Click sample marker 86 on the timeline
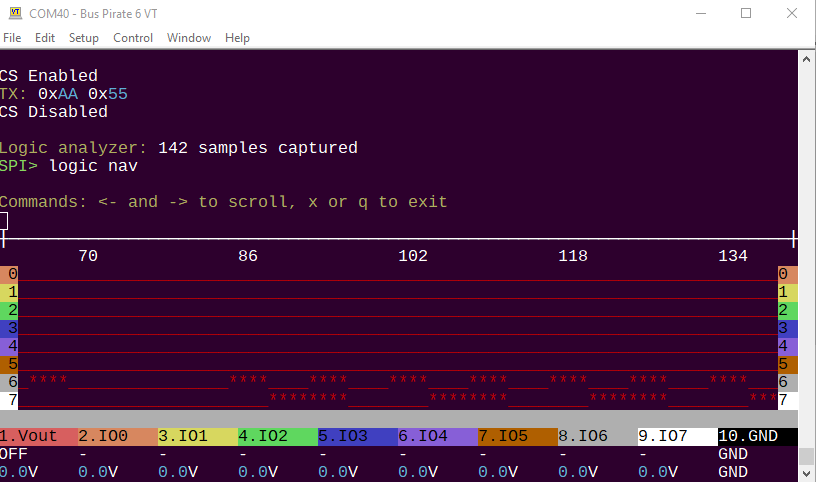The height and width of the screenshot is (482, 816). click(248, 256)
